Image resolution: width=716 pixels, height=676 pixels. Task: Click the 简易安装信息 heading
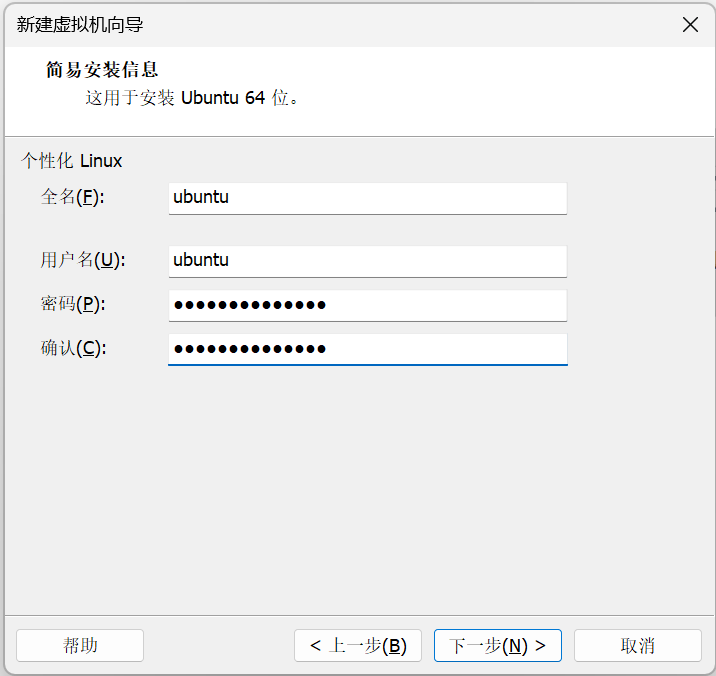click(x=102, y=70)
